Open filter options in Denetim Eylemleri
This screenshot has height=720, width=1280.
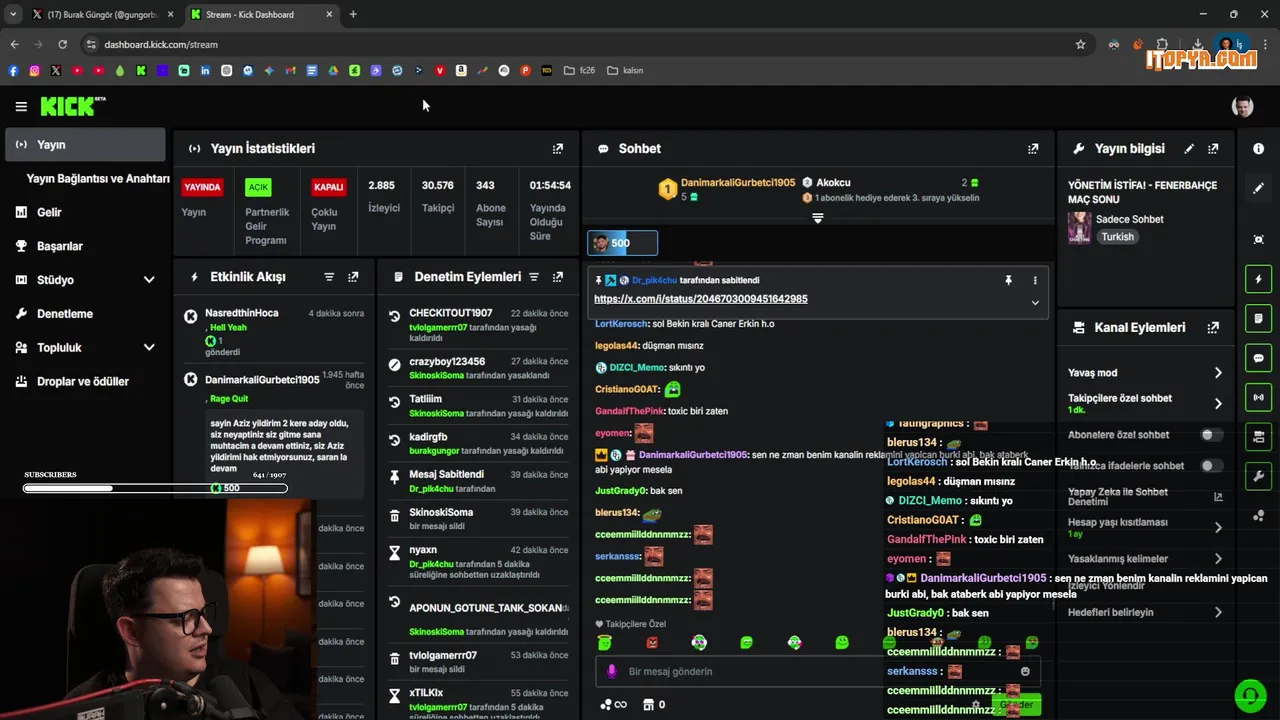coord(534,277)
